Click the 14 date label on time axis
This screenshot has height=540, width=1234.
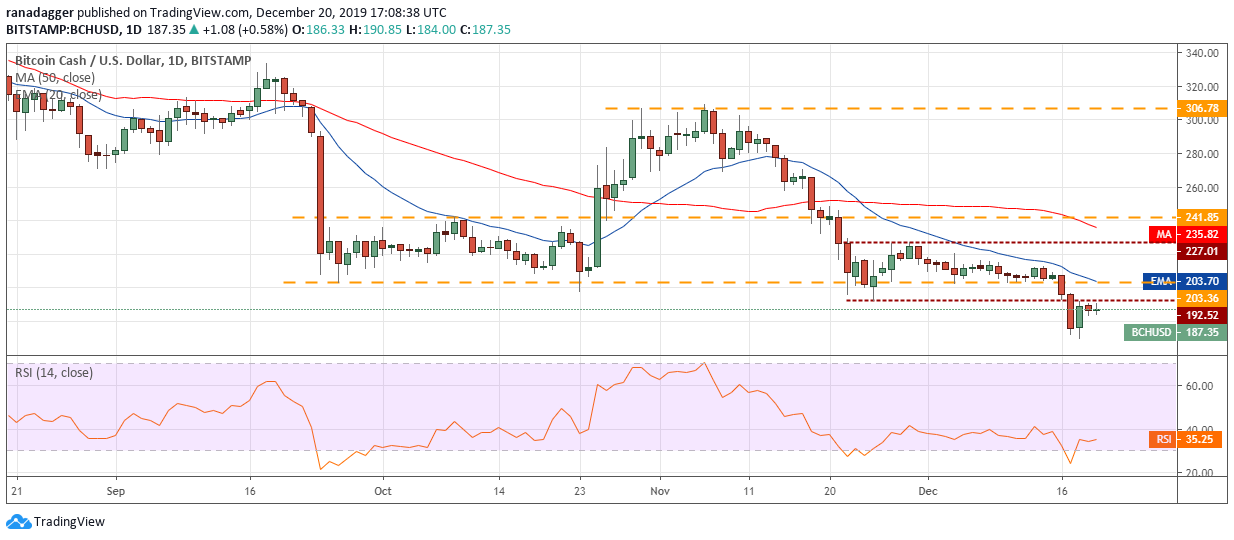[x=499, y=492]
